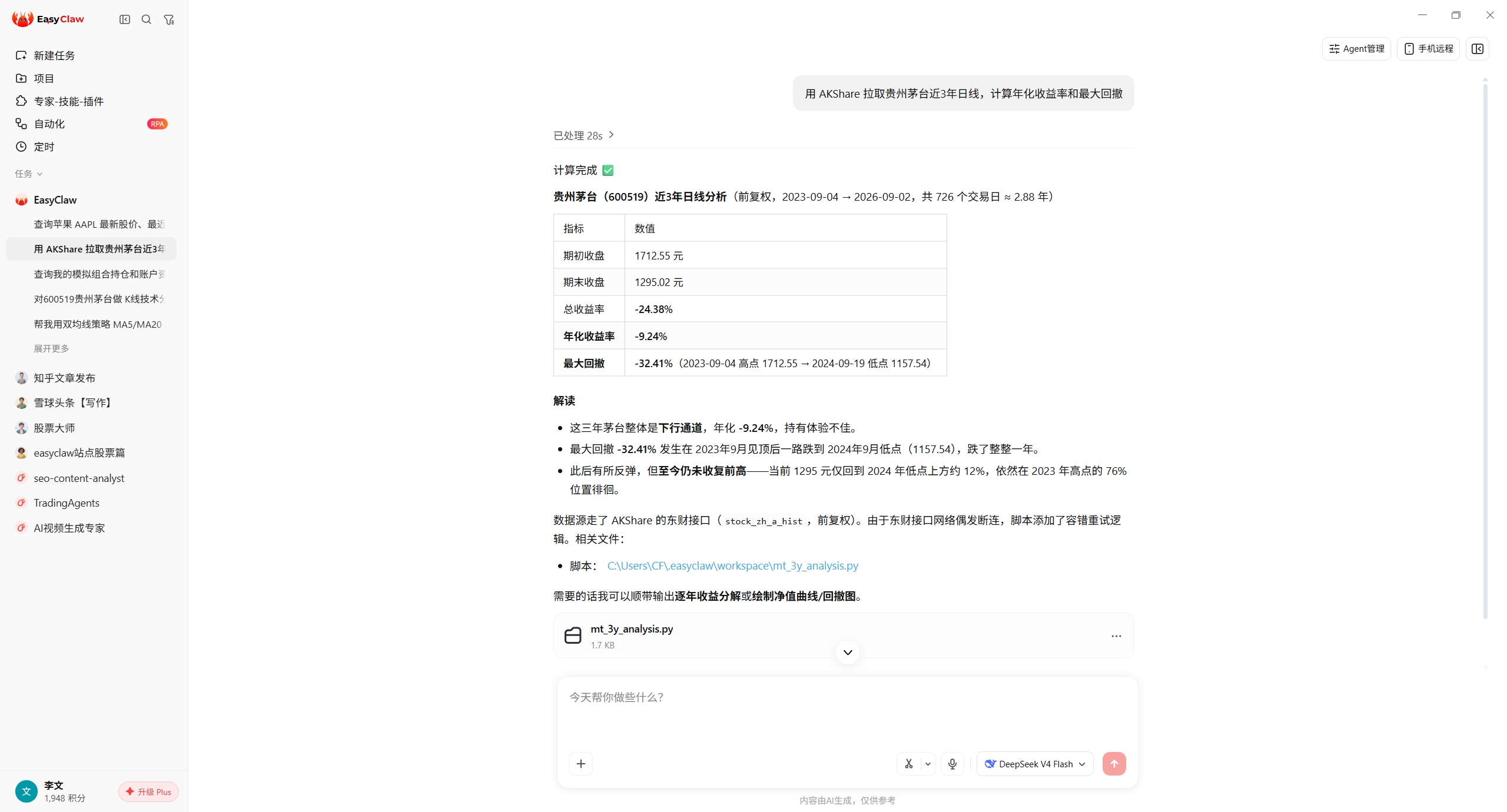
Task: Collapse the 任务 tasks list chevron
Action: [x=39, y=174]
